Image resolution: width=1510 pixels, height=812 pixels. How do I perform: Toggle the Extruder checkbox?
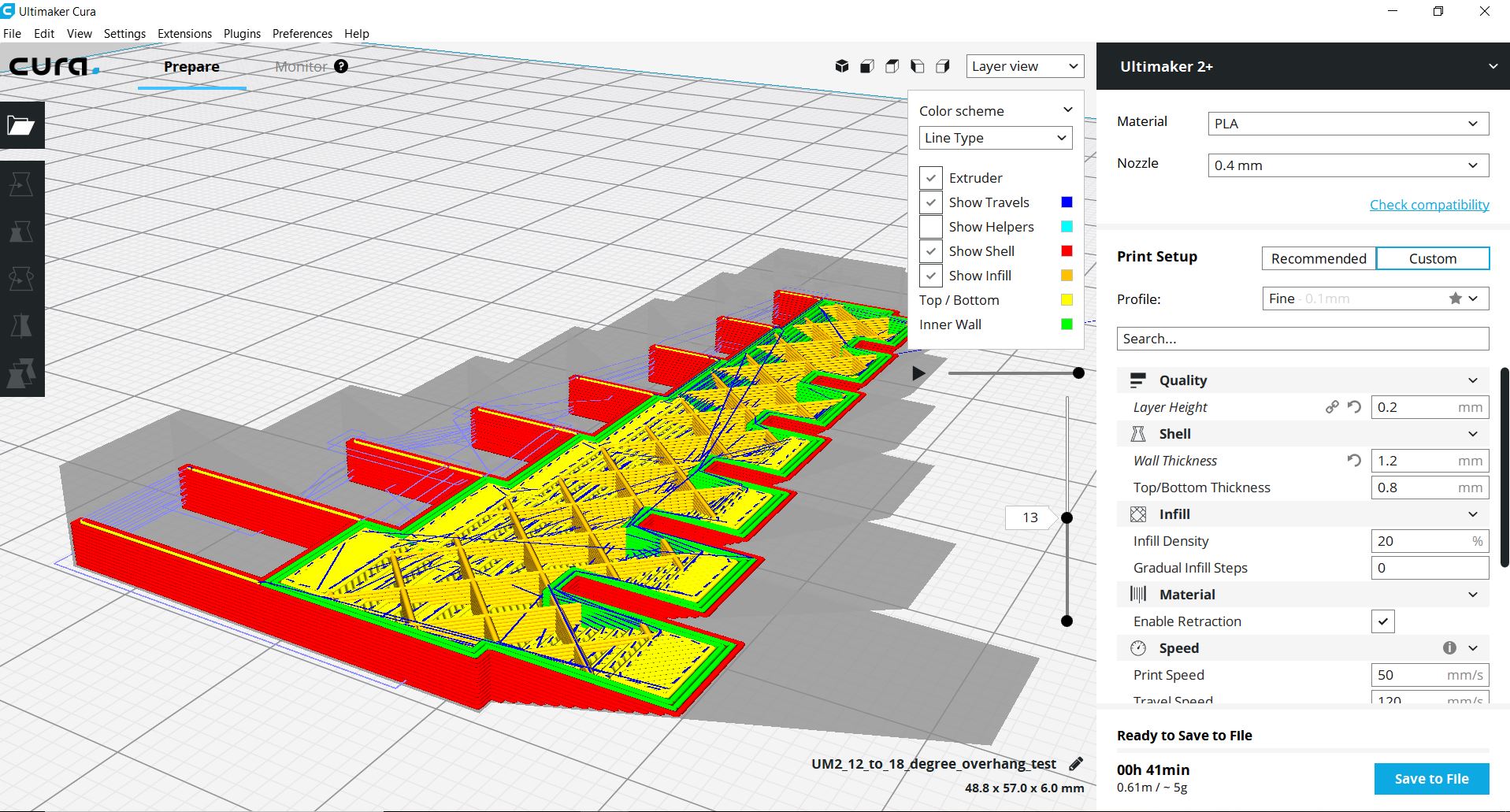point(931,178)
